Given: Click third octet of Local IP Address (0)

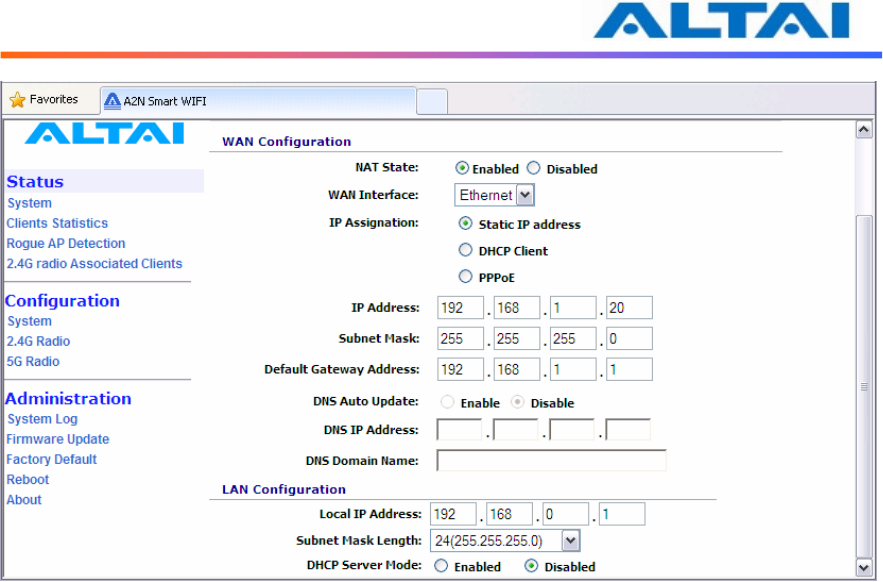Looking at the screenshot, I should point(566,514).
